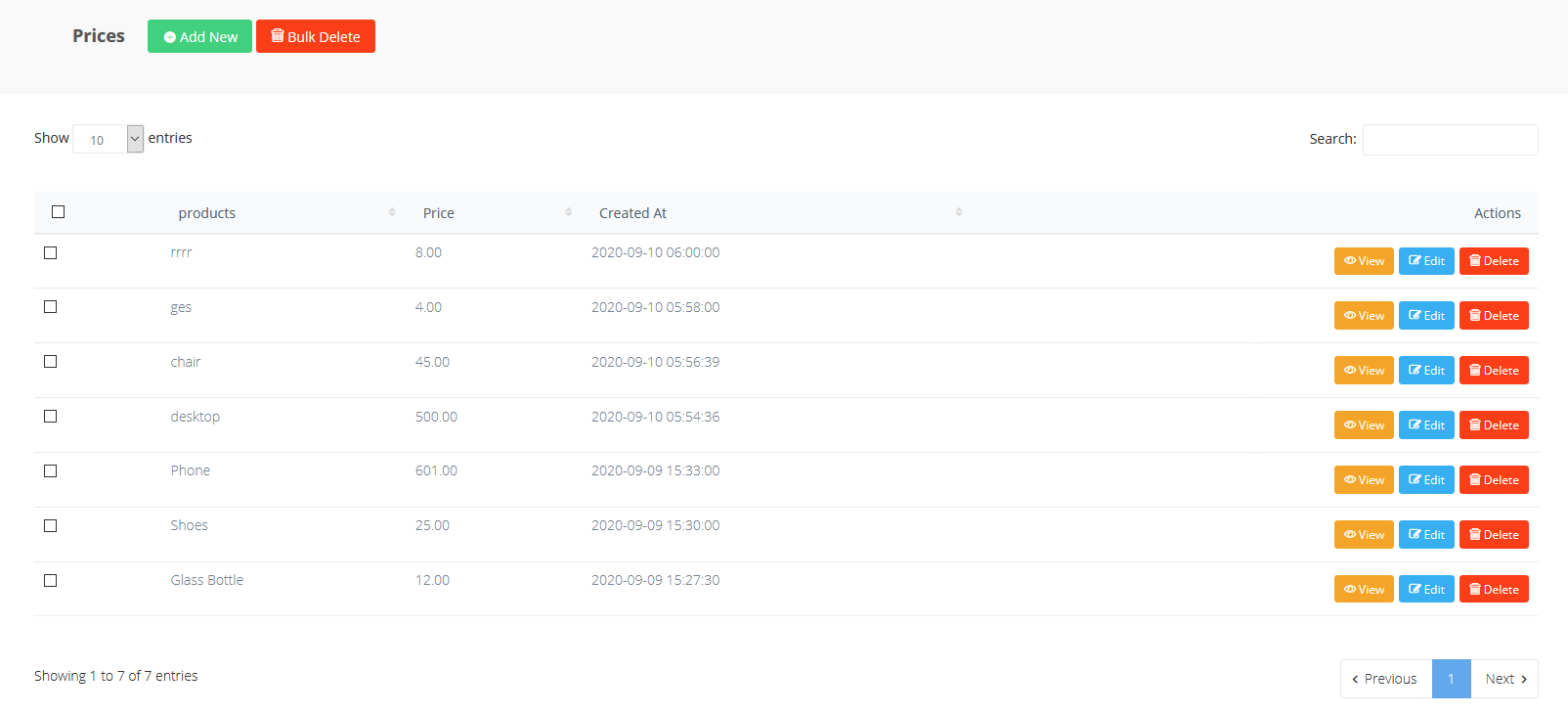Image resolution: width=1568 pixels, height=714 pixels.
Task: Edit the desktop price entry
Action: coord(1426,425)
